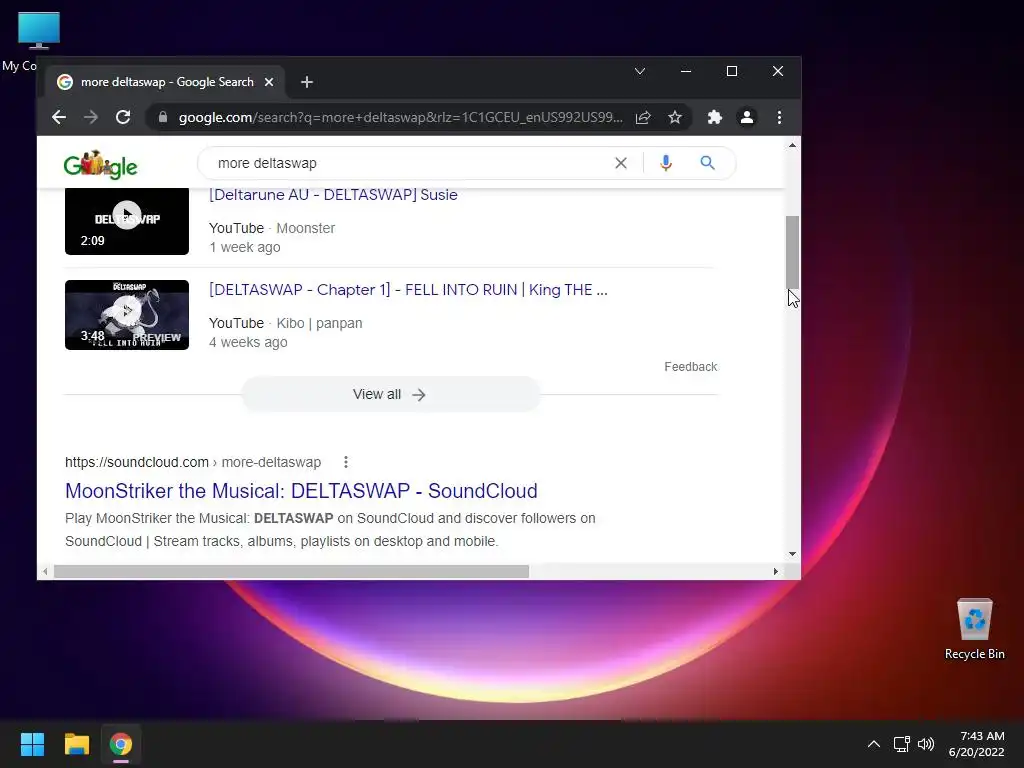
Task: Click the '4 weeks ago' text
Action: (x=248, y=342)
